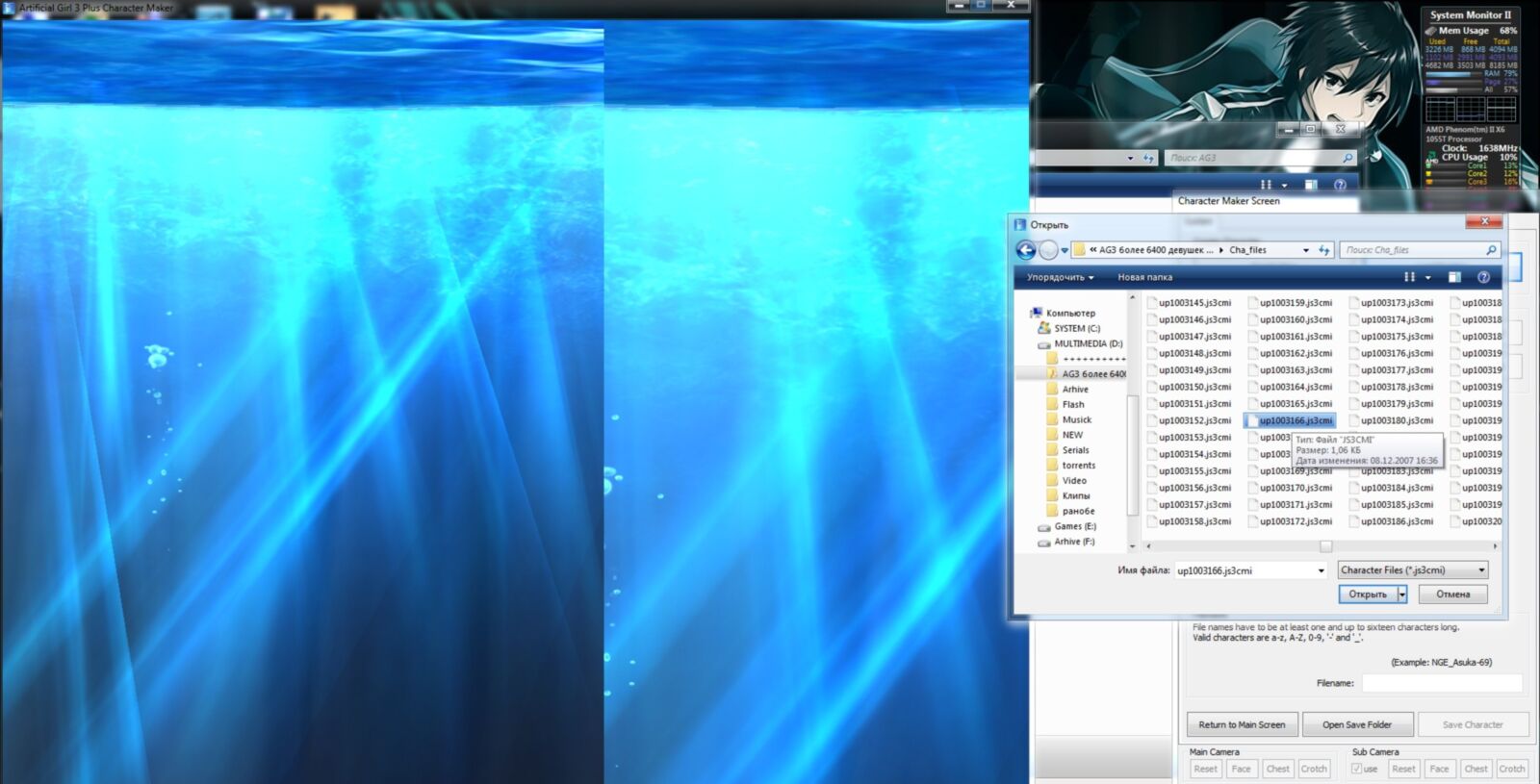Image resolution: width=1540 pixels, height=784 pixels.
Task: Change view with the view mode icon
Action: click(x=1409, y=277)
